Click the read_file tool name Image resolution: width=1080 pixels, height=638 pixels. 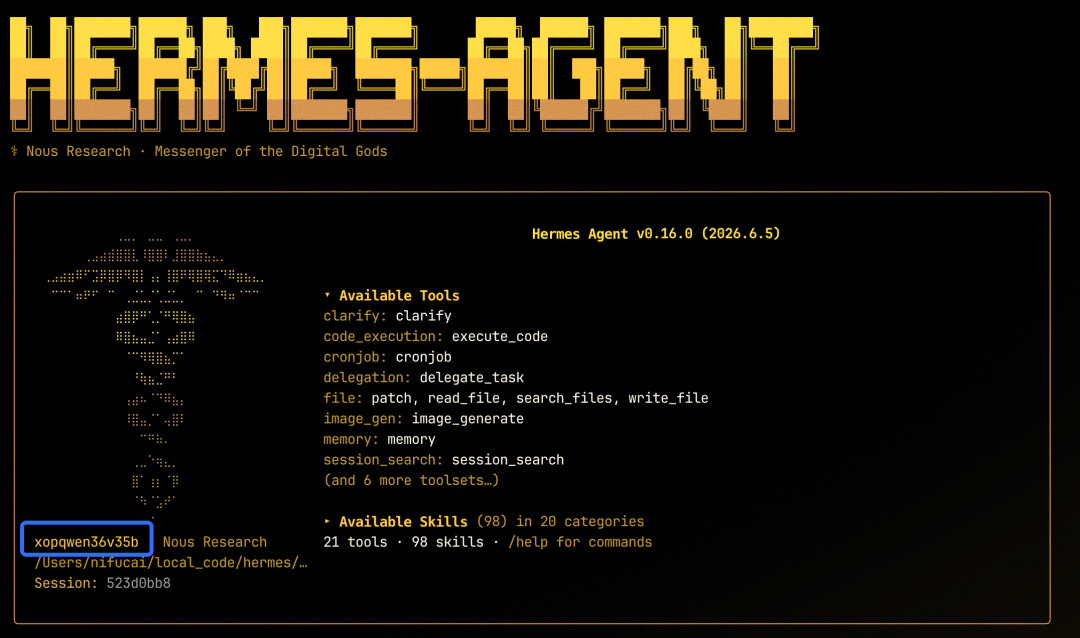(x=464, y=398)
